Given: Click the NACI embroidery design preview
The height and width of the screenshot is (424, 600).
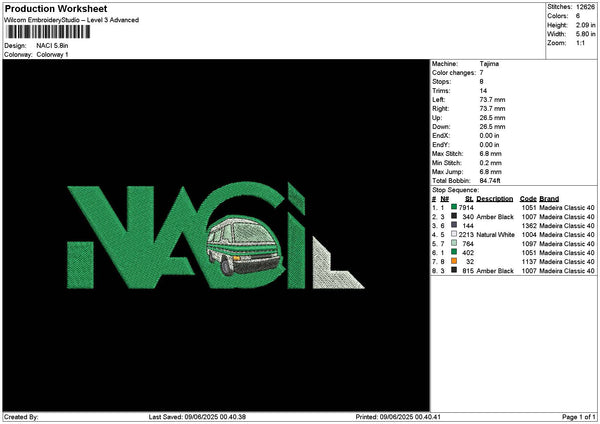Looking at the screenshot, I should tap(216, 235).
